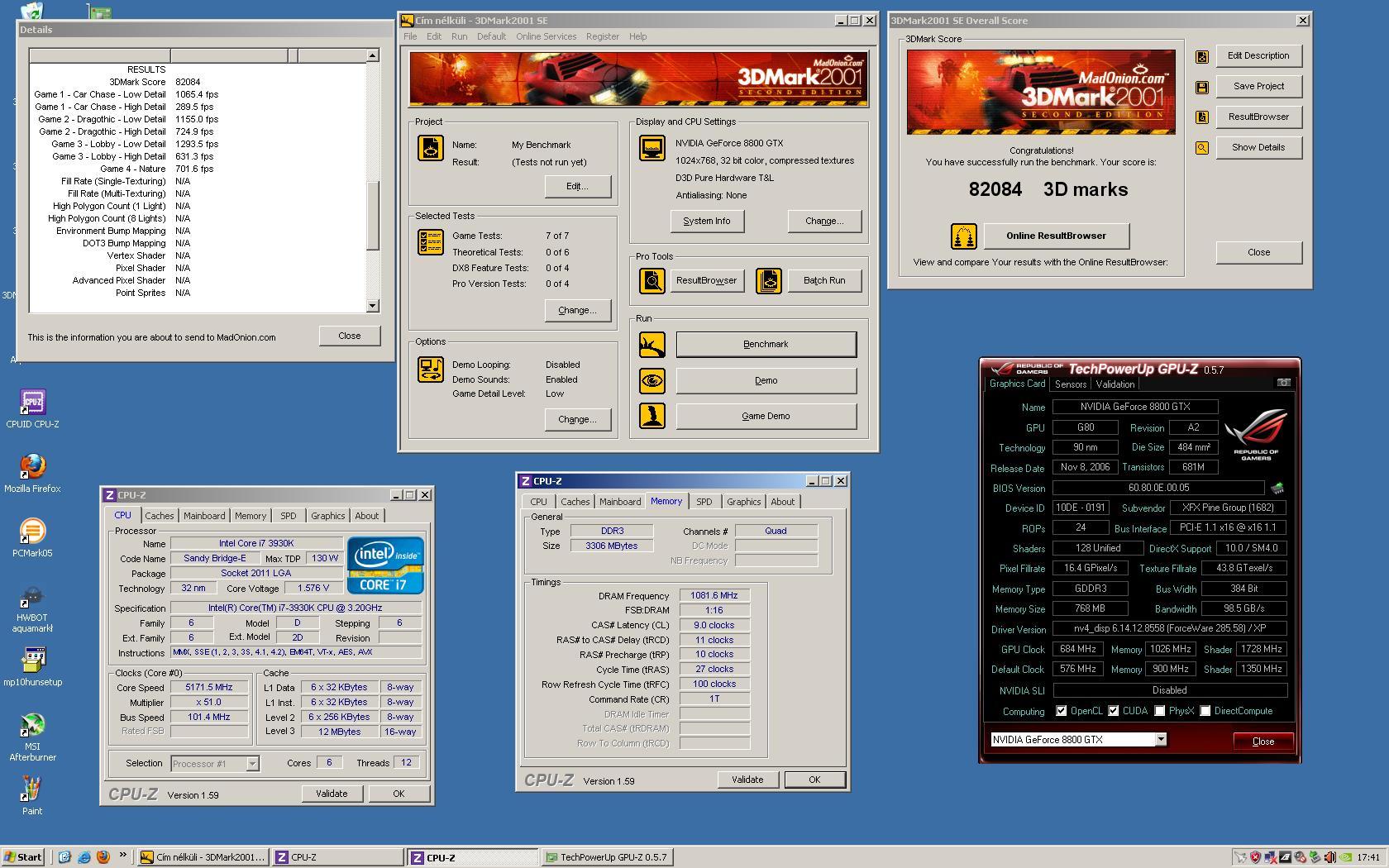Toggle the OpenCL checkbox in GPU-Z
This screenshot has width=1389, height=868.
coord(1062,711)
